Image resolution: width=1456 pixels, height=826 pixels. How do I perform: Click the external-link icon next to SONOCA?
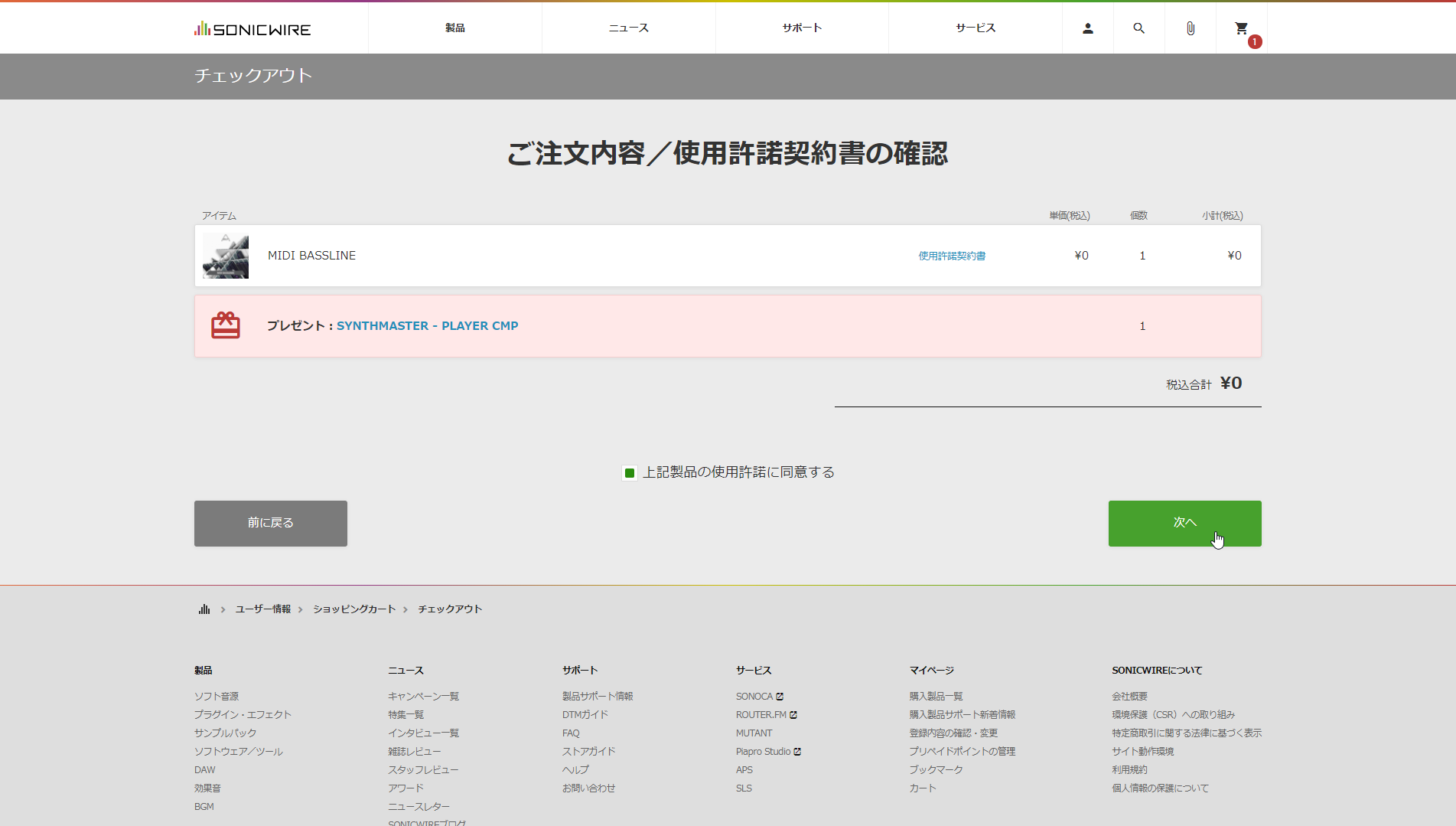pos(780,697)
